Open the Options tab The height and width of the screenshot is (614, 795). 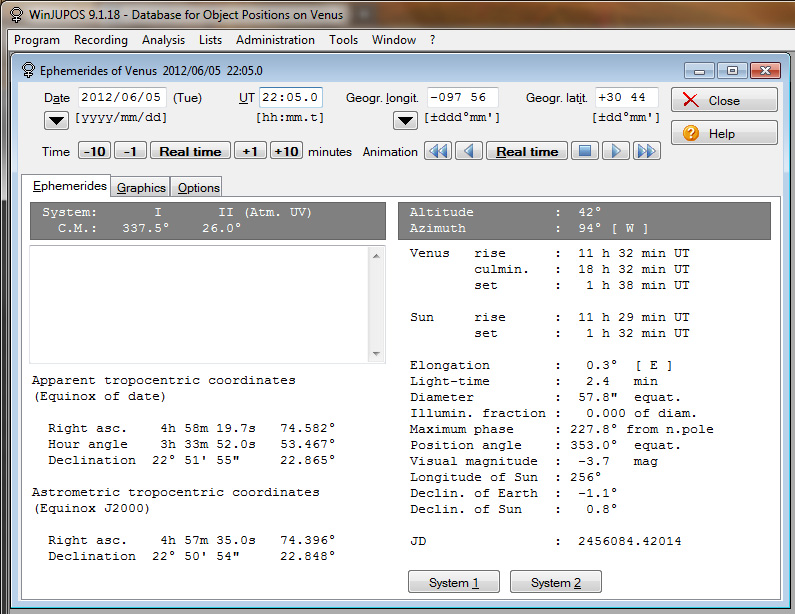coord(198,187)
